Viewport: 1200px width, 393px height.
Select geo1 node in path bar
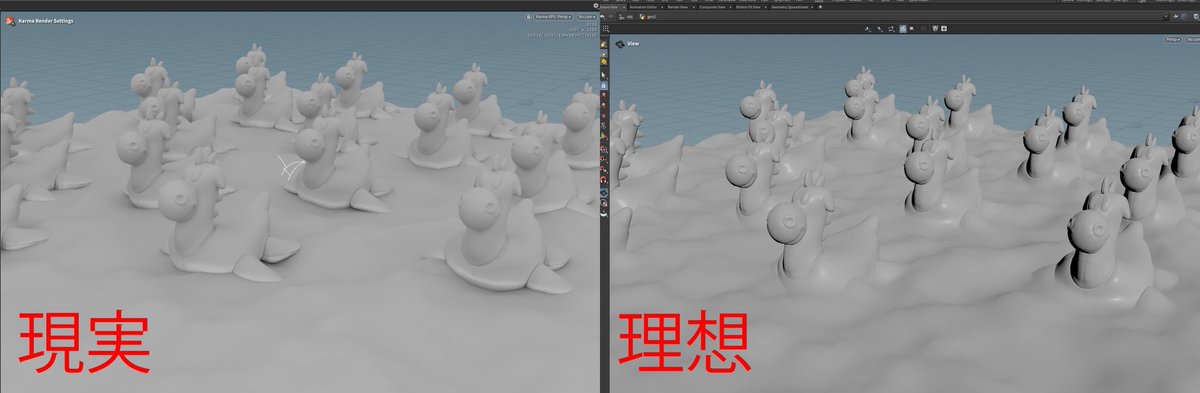[x=648, y=17]
